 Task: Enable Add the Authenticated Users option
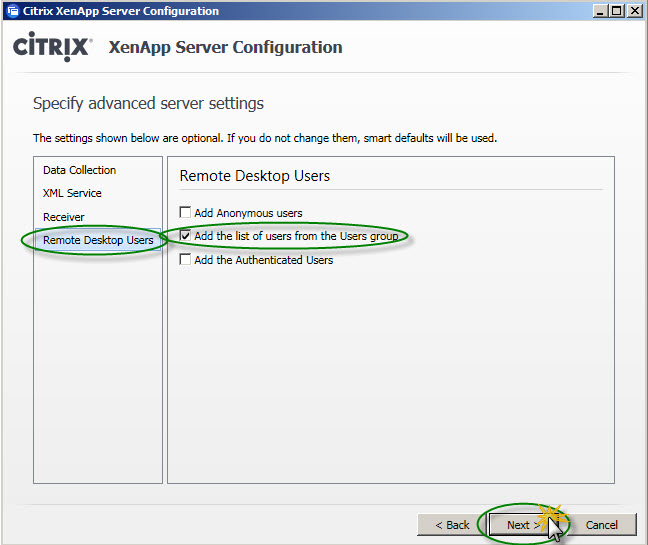tap(185, 259)
